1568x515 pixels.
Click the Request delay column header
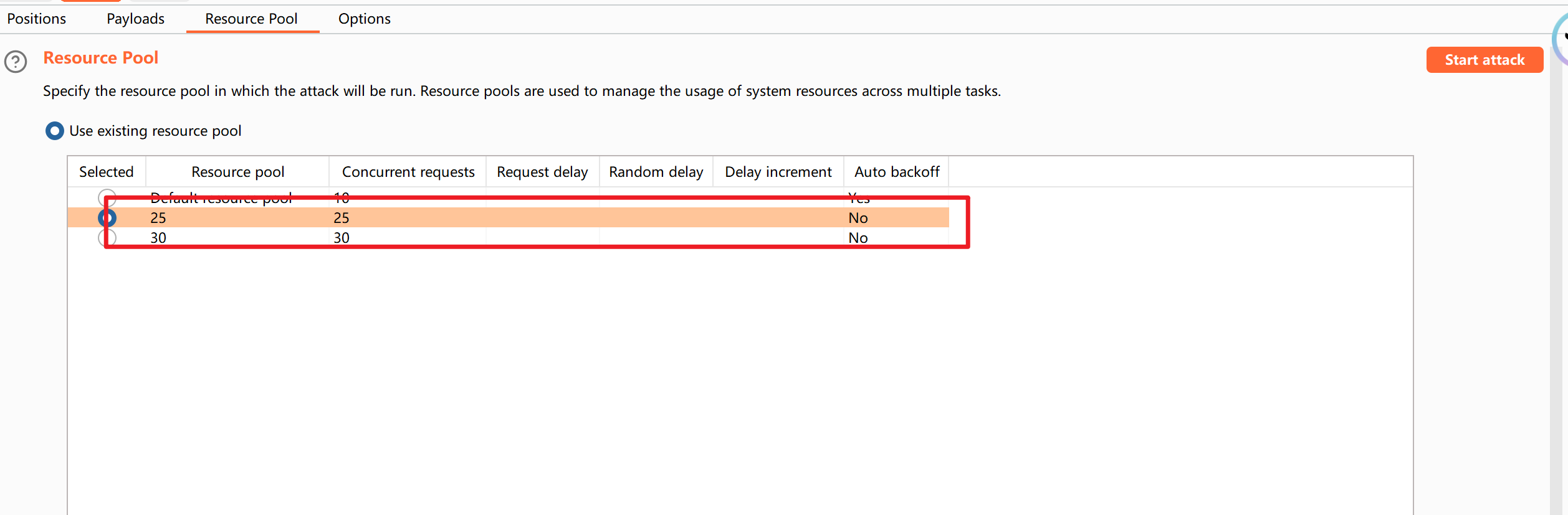[x=542, y=172]
